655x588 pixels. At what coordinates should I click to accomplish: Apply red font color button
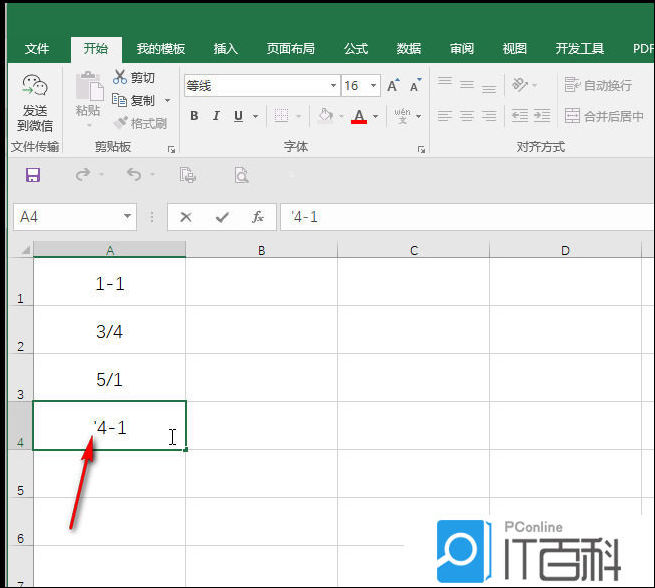359,116
